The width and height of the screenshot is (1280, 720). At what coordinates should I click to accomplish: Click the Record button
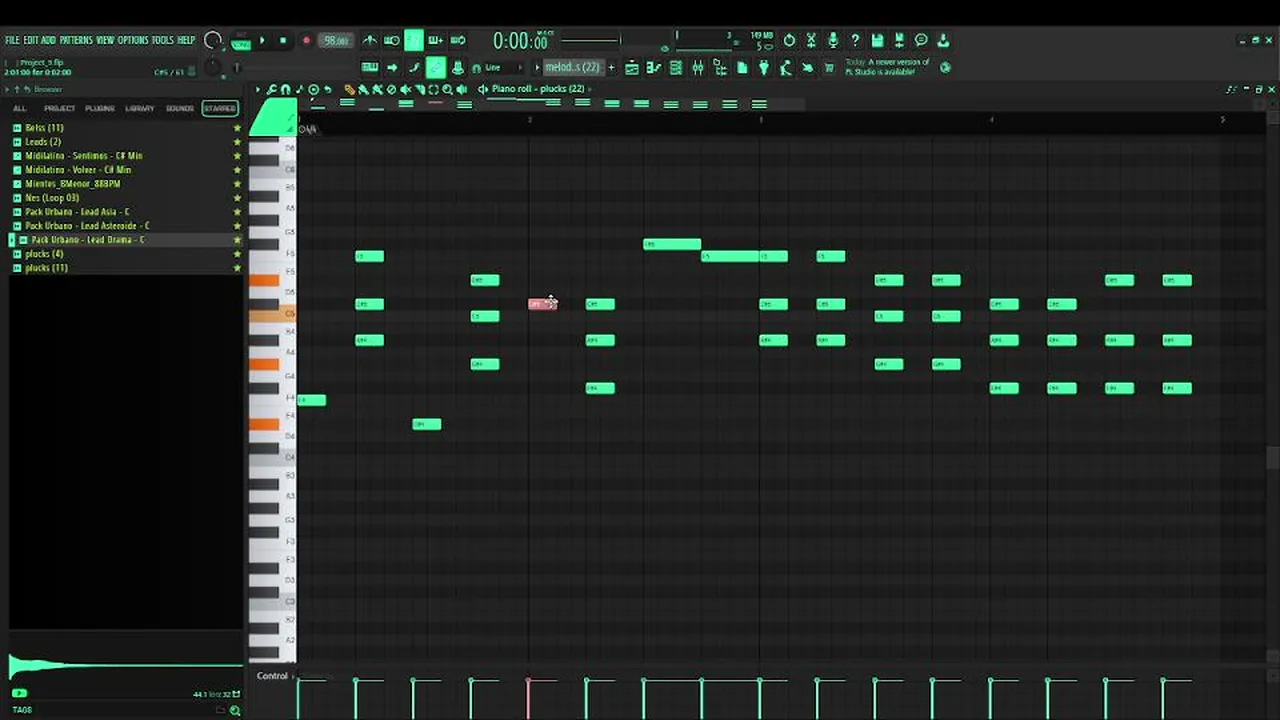[x=306, y=41]
